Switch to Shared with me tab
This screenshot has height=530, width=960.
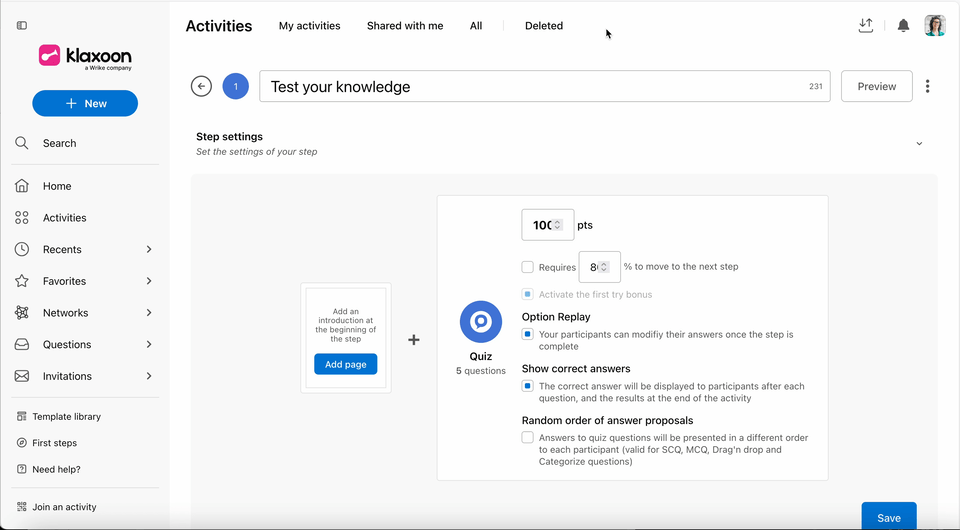coord(405,26)
